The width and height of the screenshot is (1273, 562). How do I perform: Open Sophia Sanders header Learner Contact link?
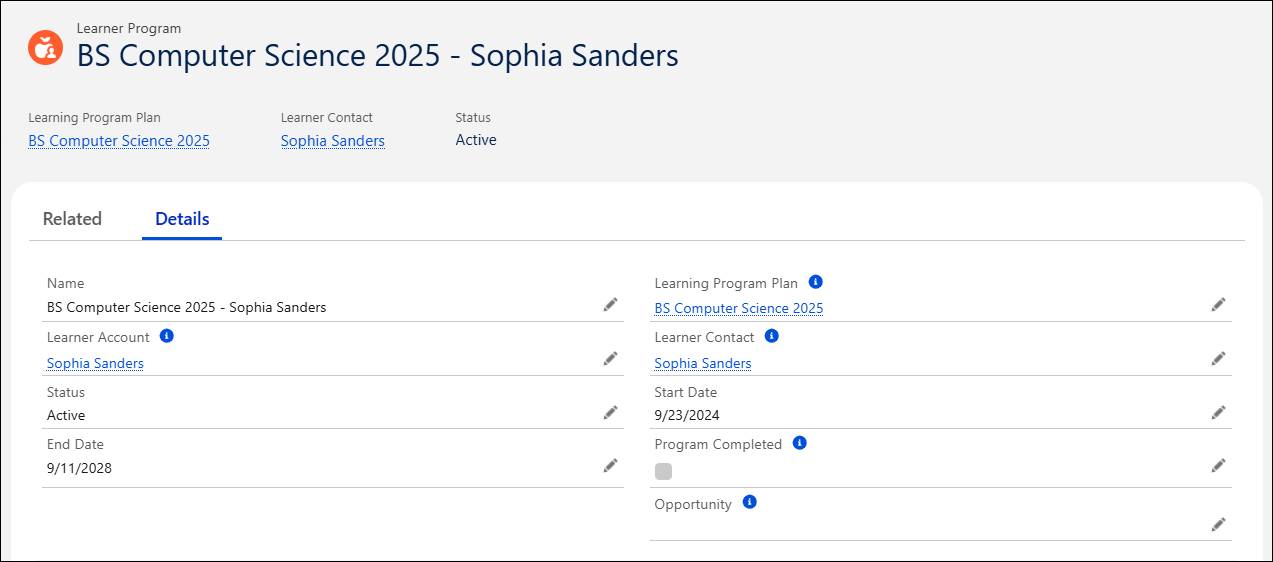click(333, 141)
